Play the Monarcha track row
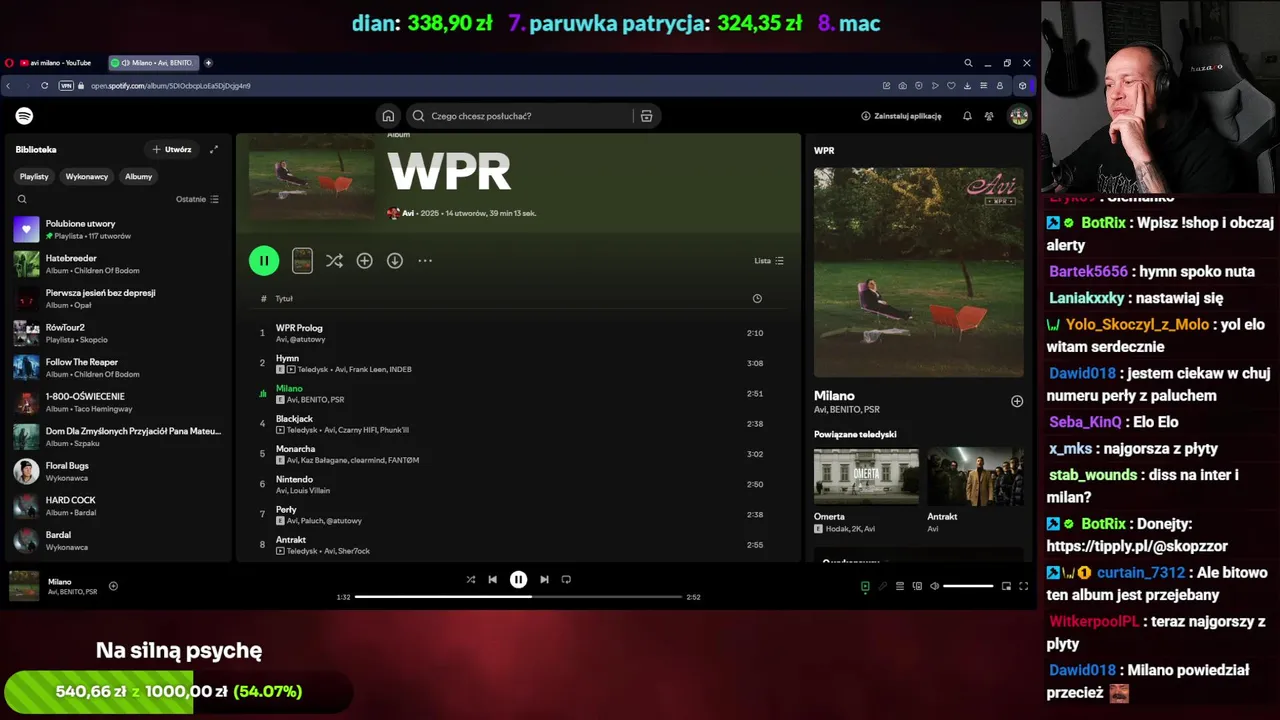This screenshot has width=1280, height=720. 518,454
